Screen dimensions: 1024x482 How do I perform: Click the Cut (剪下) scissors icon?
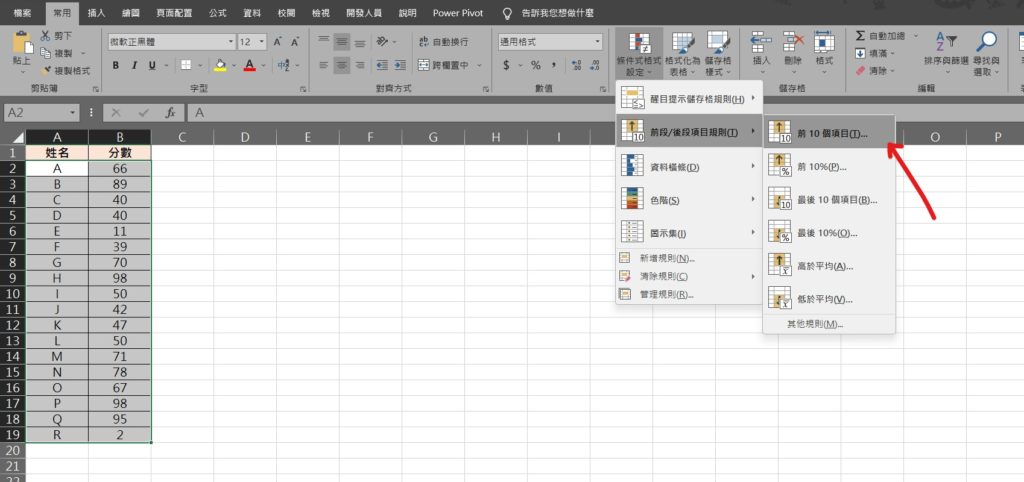tap(46, 36)
